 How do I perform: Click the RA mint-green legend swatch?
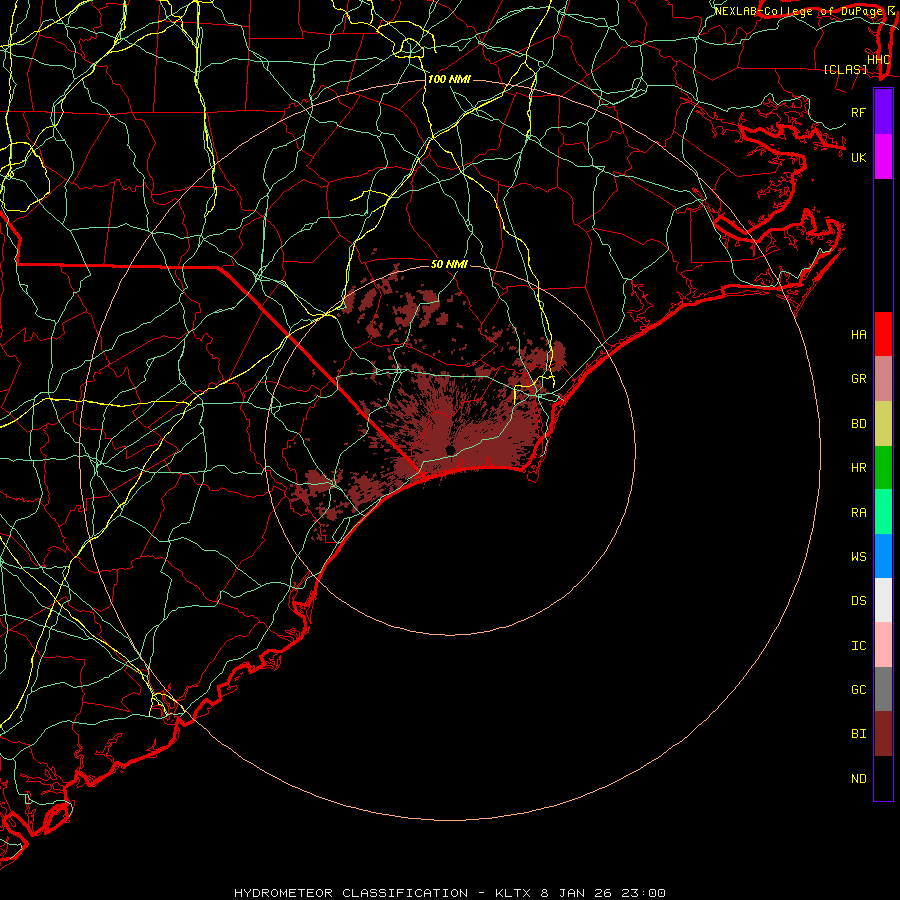(x=883, y=512)
